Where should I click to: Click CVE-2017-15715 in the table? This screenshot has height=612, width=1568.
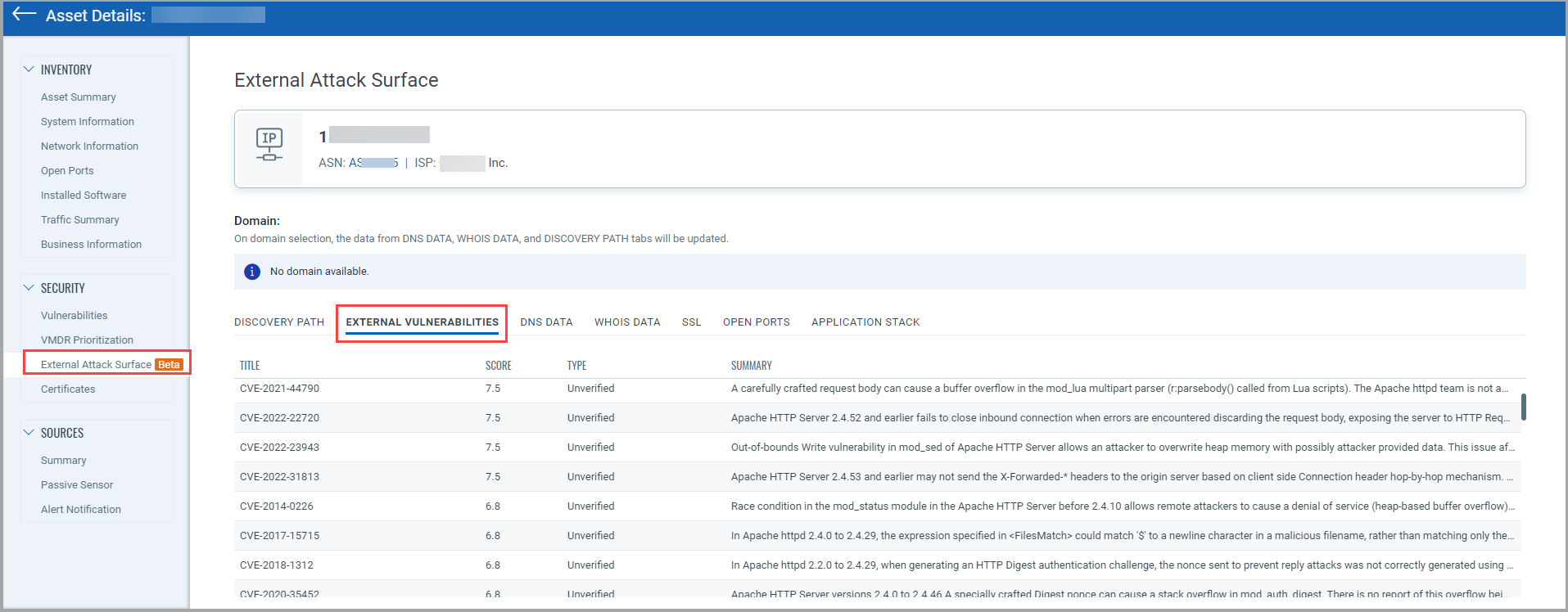[279, 536]
